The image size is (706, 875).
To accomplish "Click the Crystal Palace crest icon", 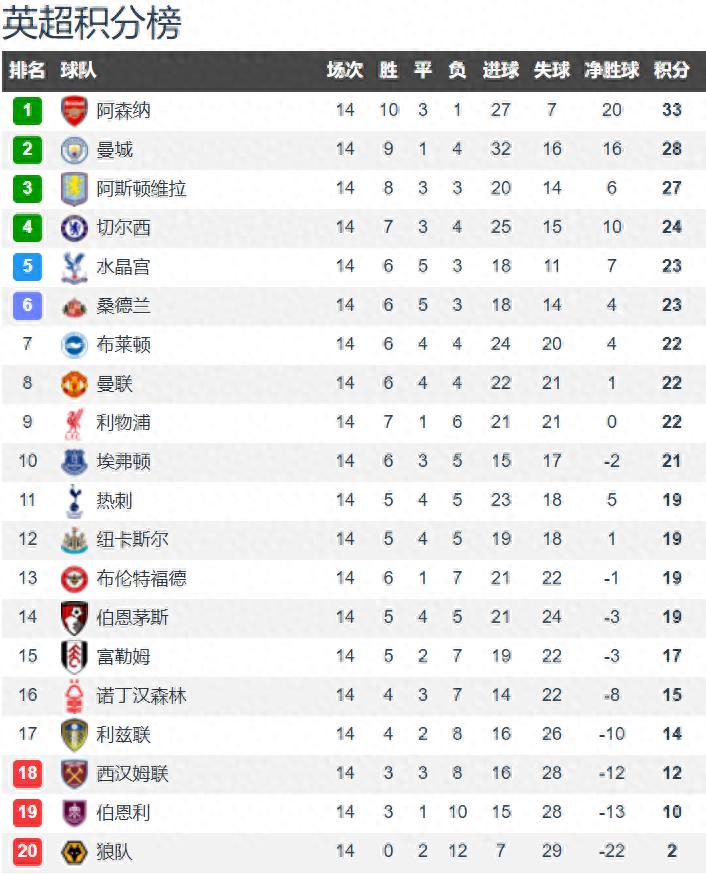I will 74,266.
